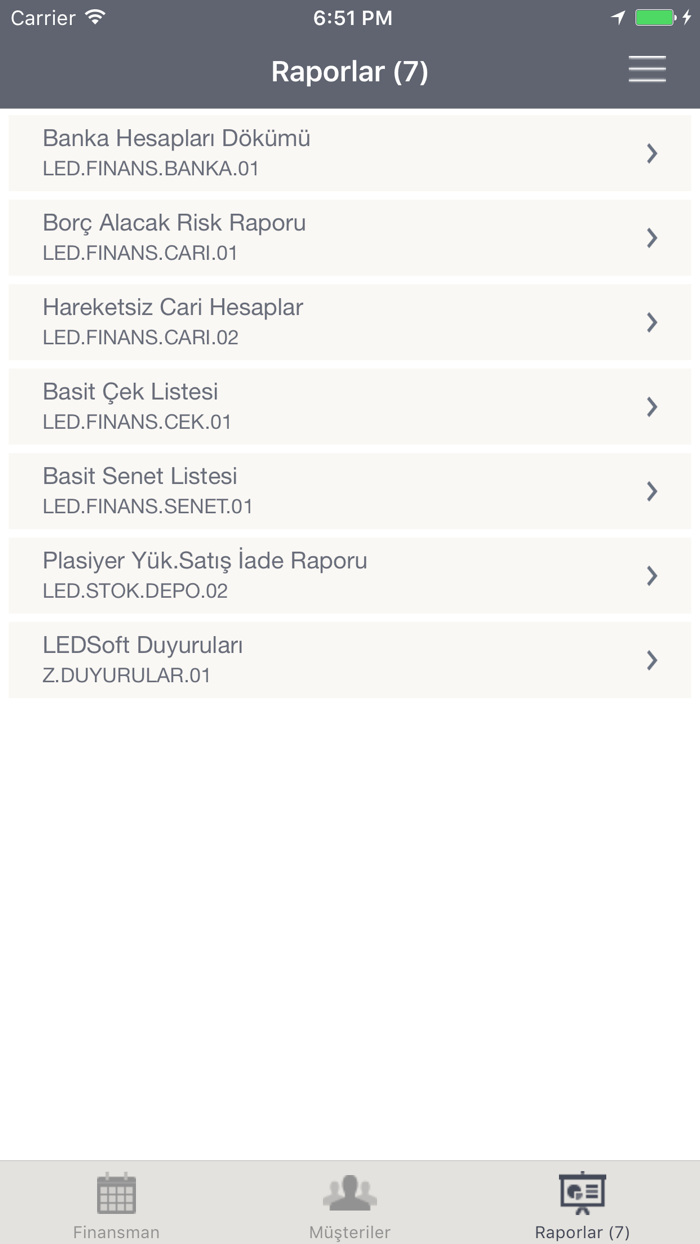Open the Finansman calendar tab icon
This screenshot has width=700, height=1244.
116,1192
